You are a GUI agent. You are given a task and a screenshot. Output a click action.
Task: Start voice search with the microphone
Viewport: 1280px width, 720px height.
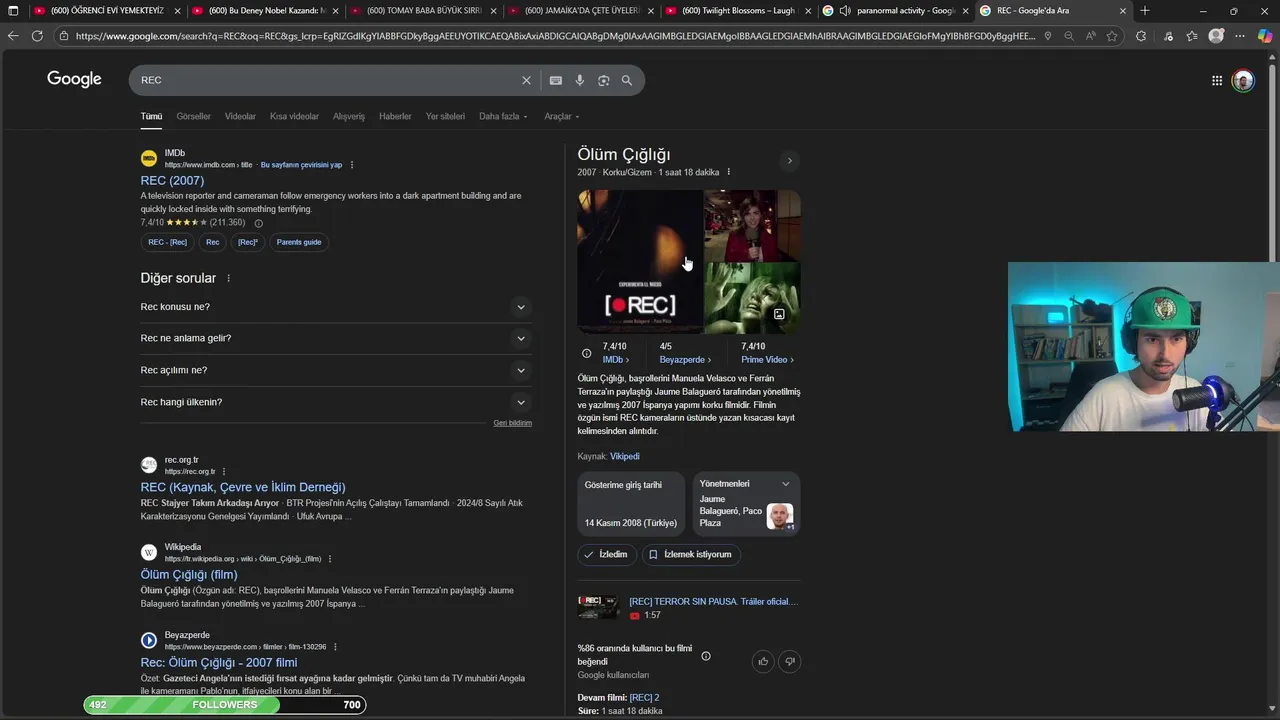coord(579,80)
